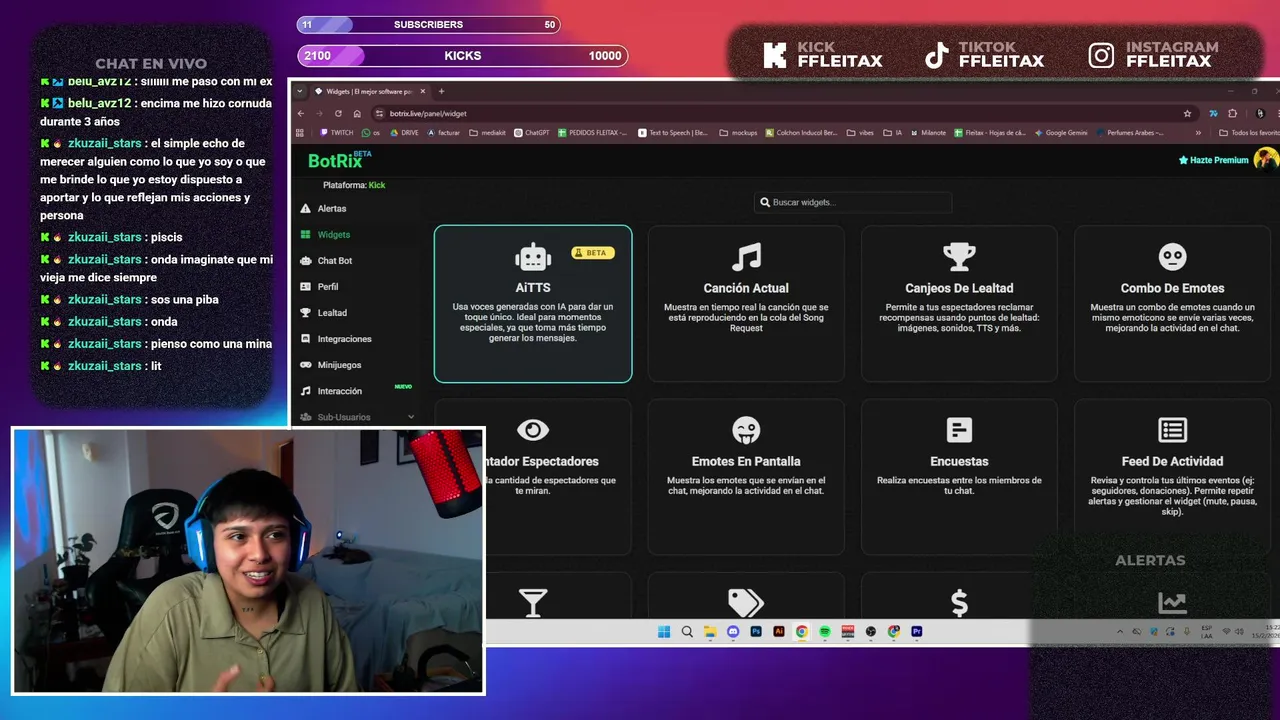The width and height of the screenshot is (1280, 720).
Task: Open Integraciones in the sidebar
Action: point(344,338)
